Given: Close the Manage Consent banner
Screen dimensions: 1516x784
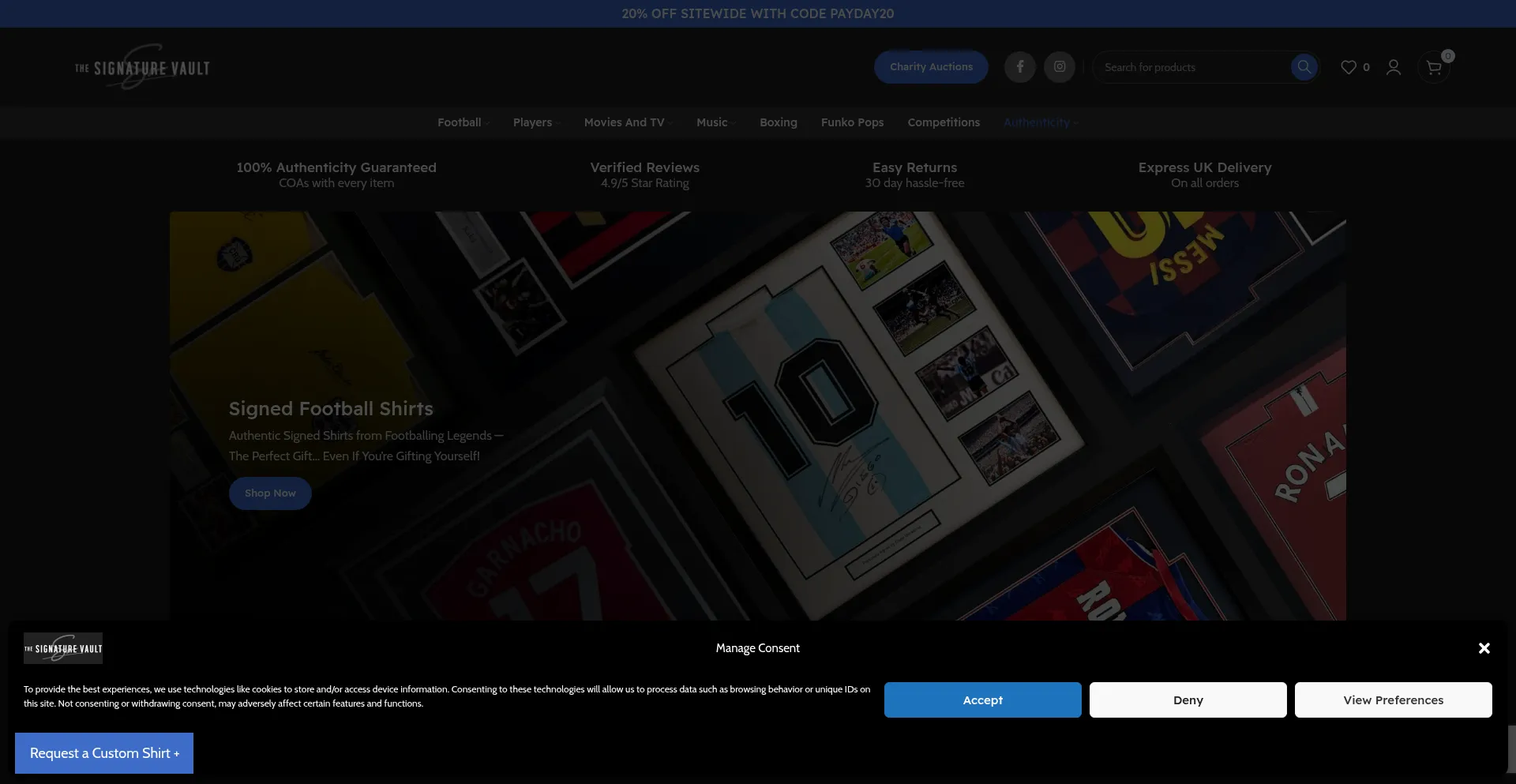Looking at the screenshot, I should point(1484,648).
